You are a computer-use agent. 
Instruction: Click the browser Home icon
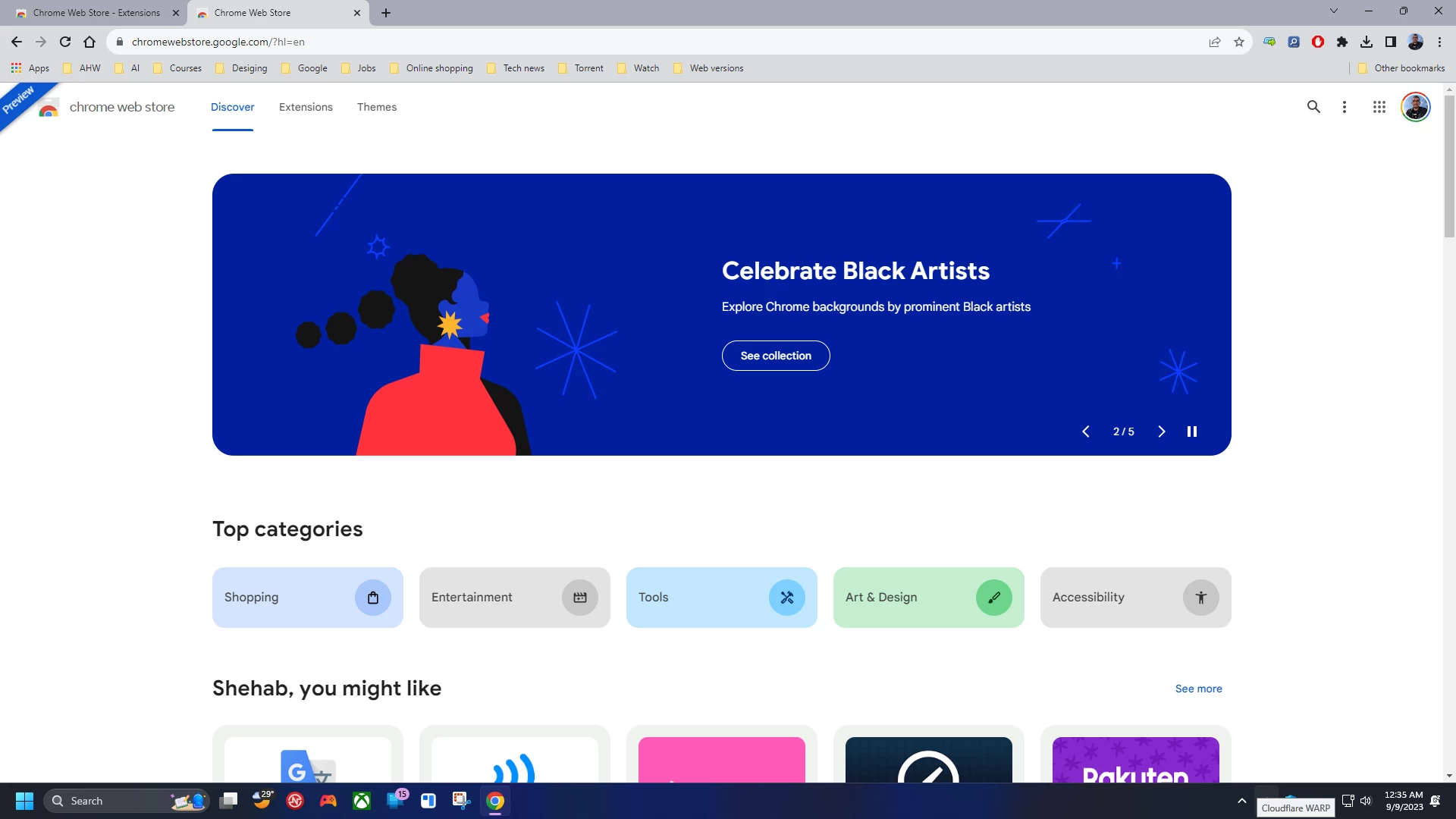89,42
